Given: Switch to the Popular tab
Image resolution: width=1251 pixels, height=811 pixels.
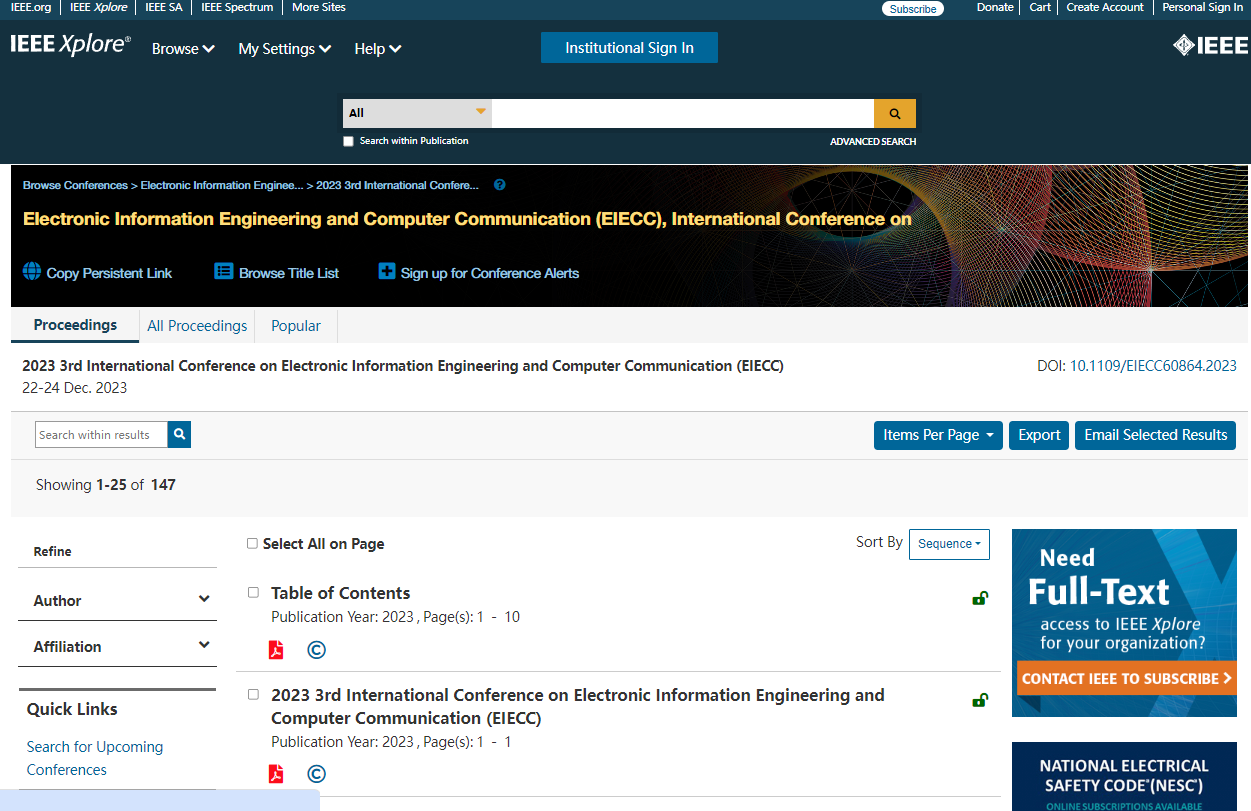Looking at the screenshot, I should 296,326.
